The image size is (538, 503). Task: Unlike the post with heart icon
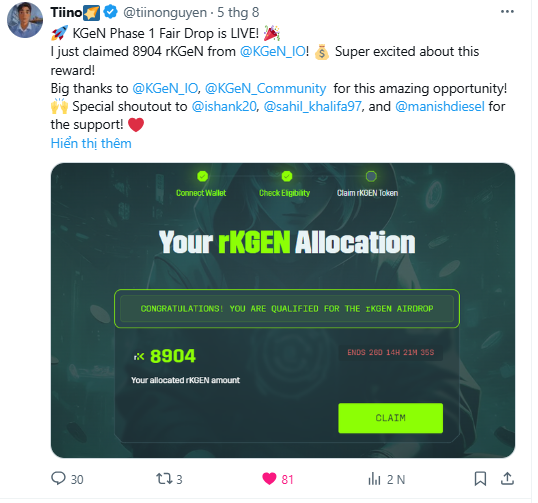(269, 479)
